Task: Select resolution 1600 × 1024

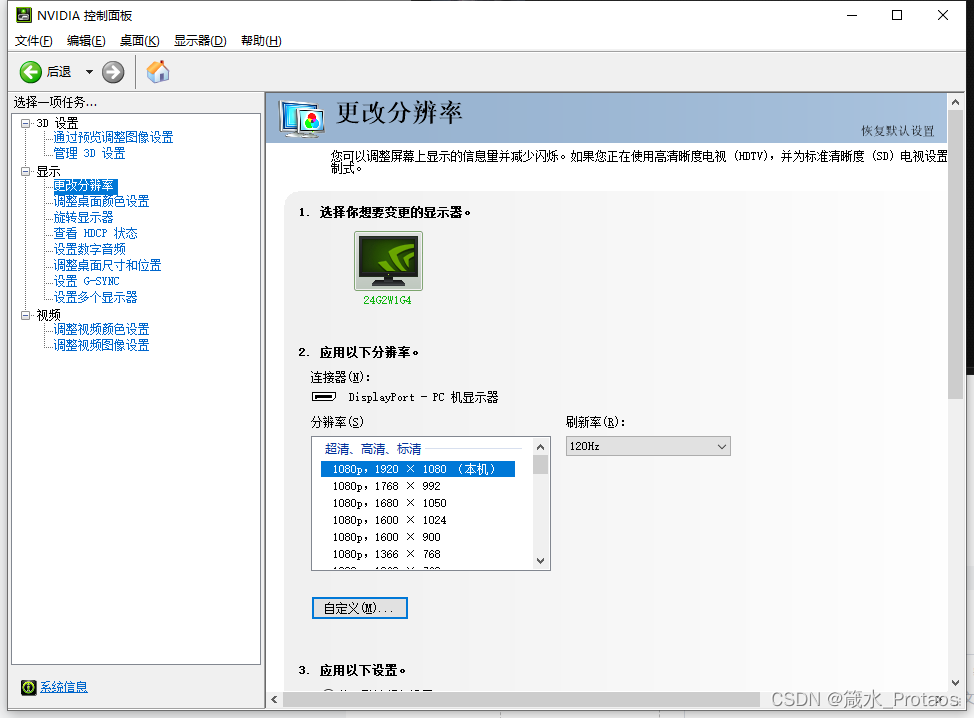Action: (418, 520)
